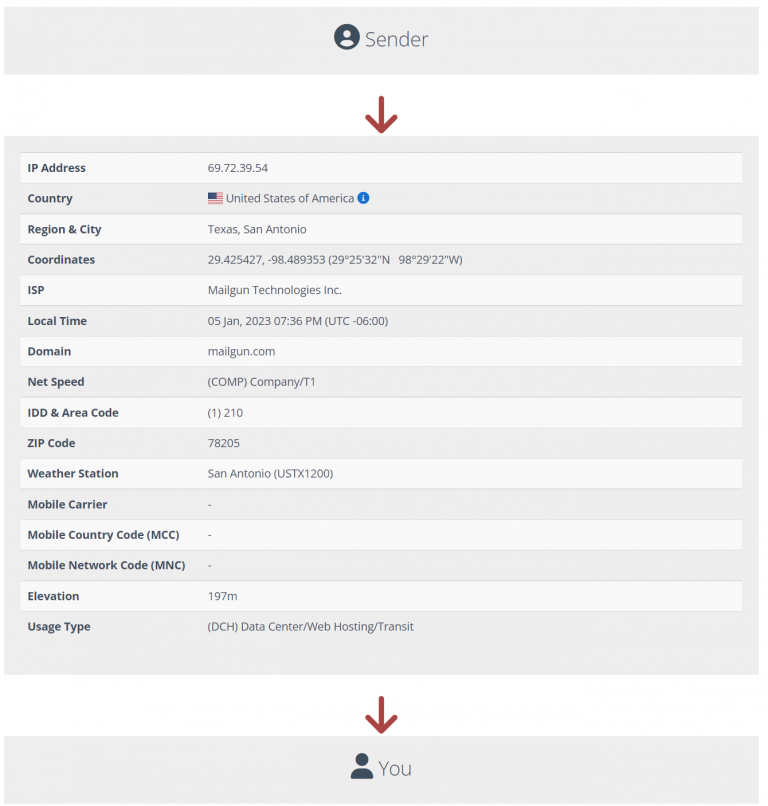Click the red arrow above You
Image resolution: width=768 pixels, height=806 pixels.
point(381,715)
